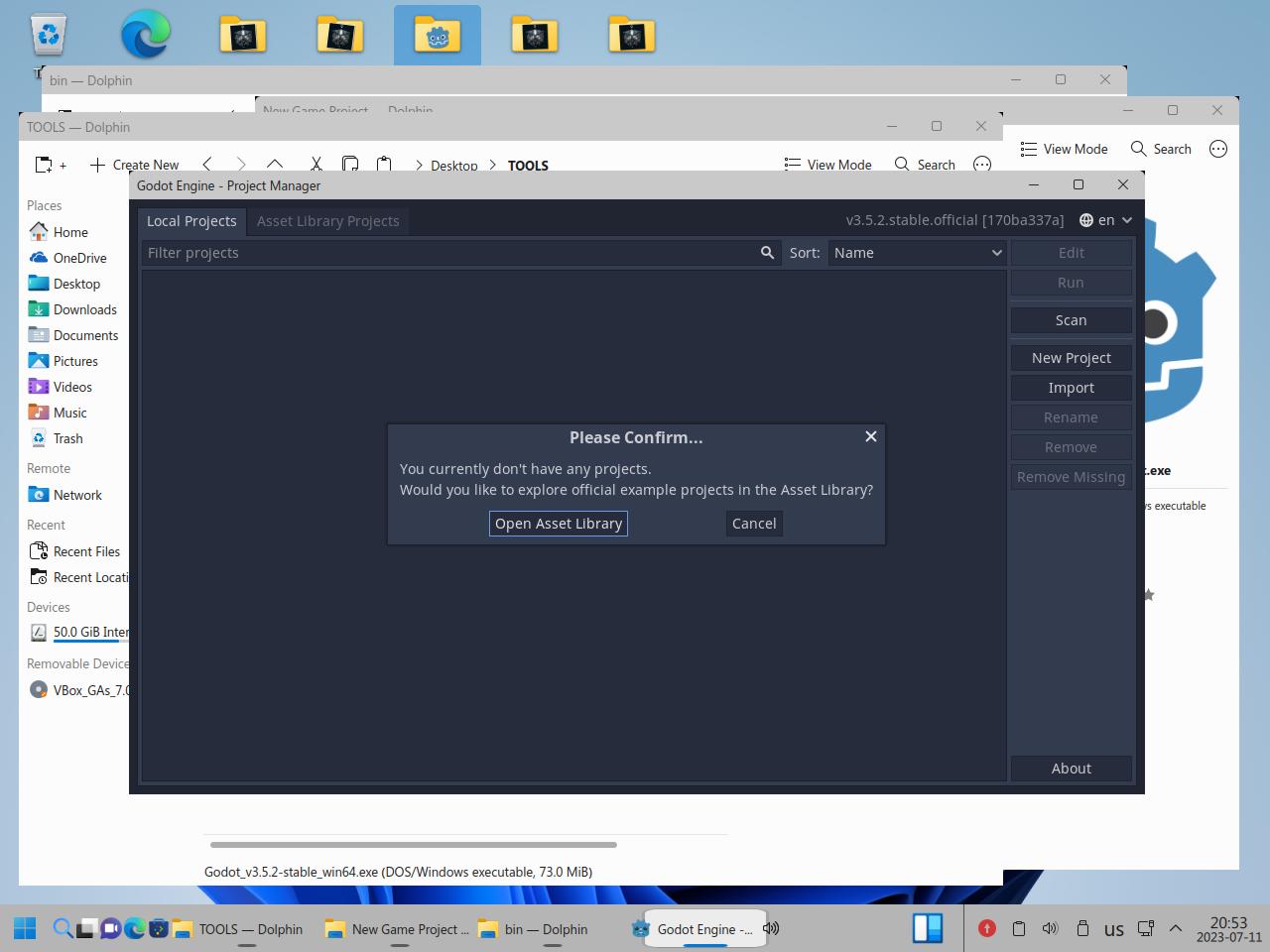
Task: Open the Recycle Bin desktop icon
Action: pyautogui.click(x=48, y=35)
